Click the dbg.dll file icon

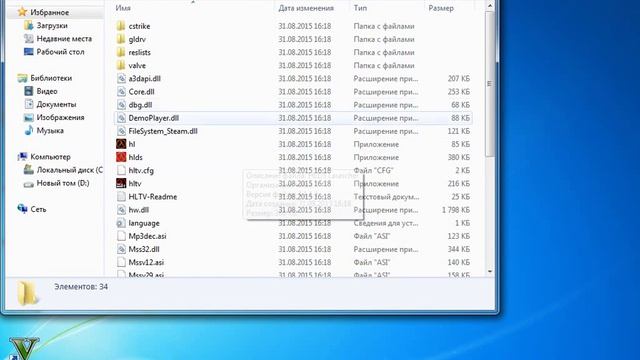click(x=121, y=105)
